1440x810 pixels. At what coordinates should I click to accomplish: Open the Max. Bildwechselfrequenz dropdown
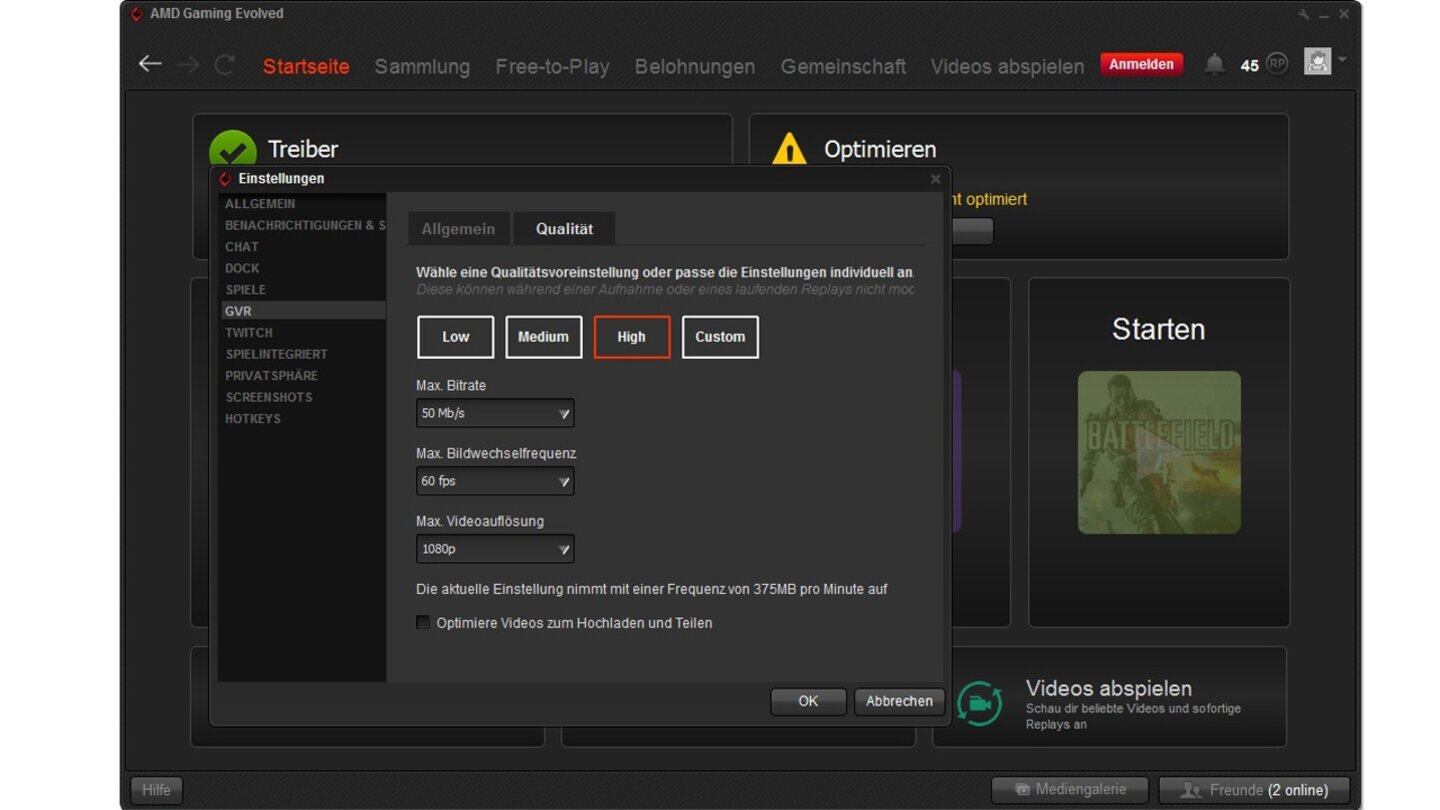click(495, 481)
